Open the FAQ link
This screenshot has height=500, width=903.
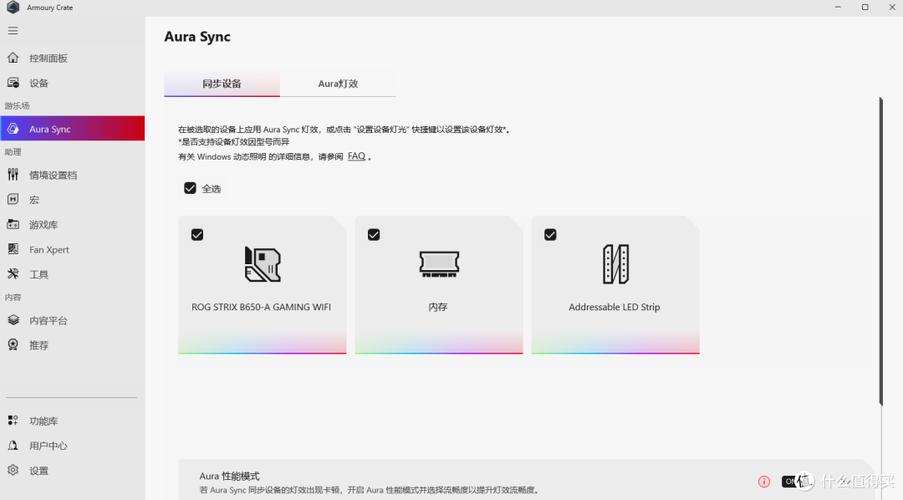[356, 157]
